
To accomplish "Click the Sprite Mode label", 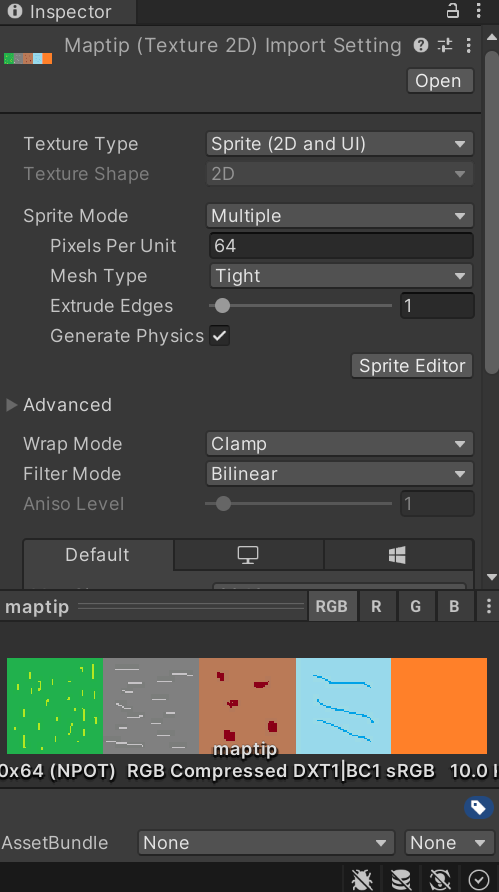I will (76, 216).
